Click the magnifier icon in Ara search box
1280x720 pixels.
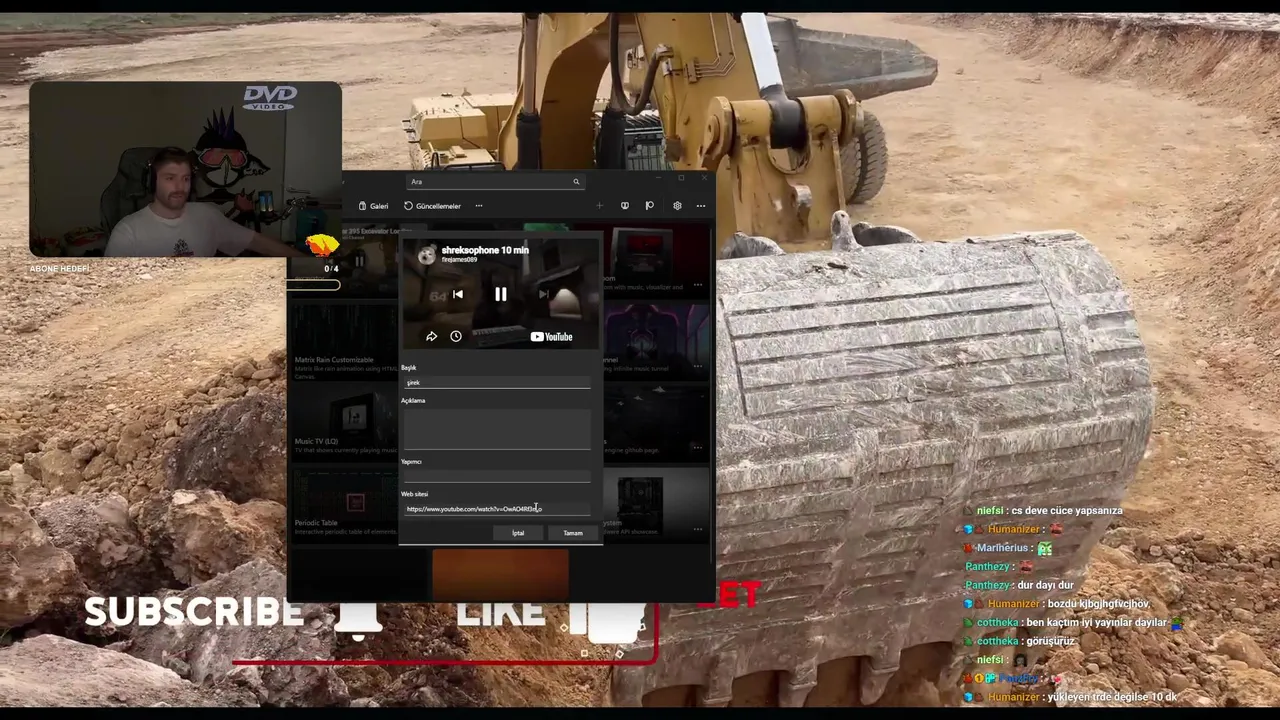(576, 182)
